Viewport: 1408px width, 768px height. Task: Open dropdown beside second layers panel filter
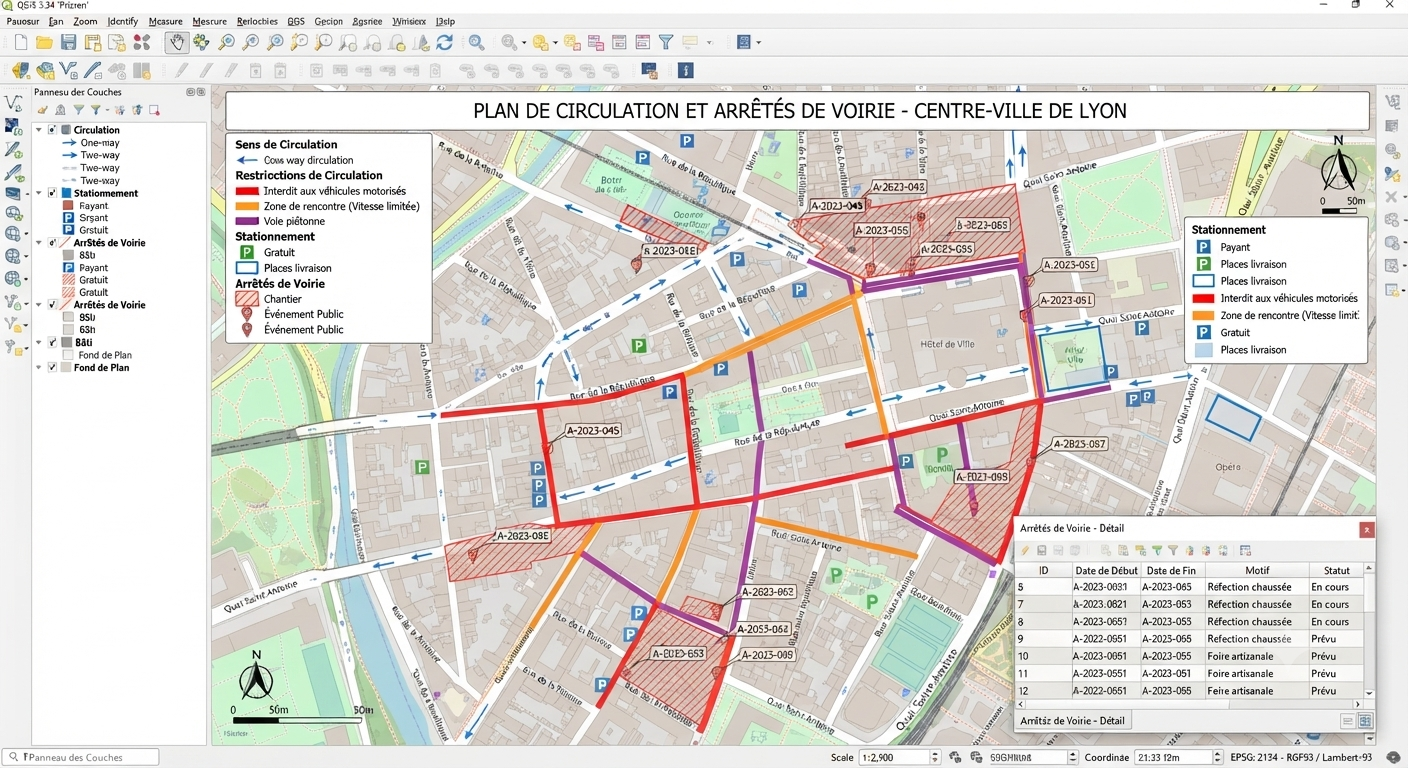pos(107,110)
